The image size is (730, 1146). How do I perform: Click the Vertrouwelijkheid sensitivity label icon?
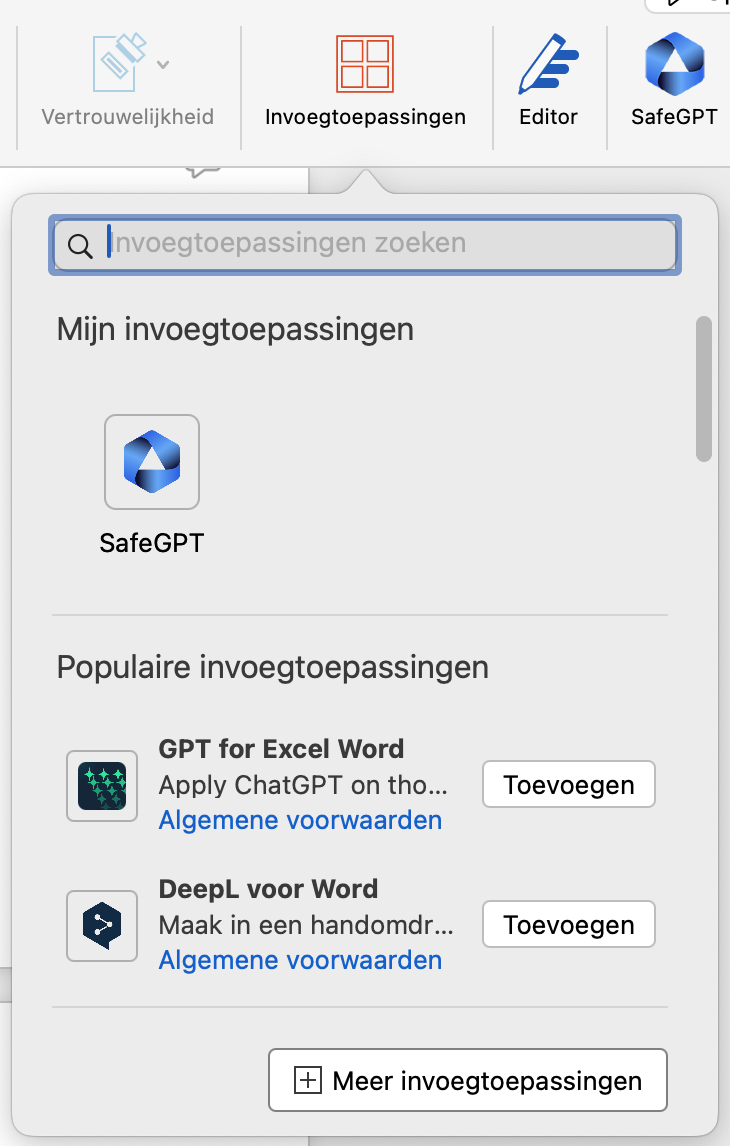[x=118, y=62]
